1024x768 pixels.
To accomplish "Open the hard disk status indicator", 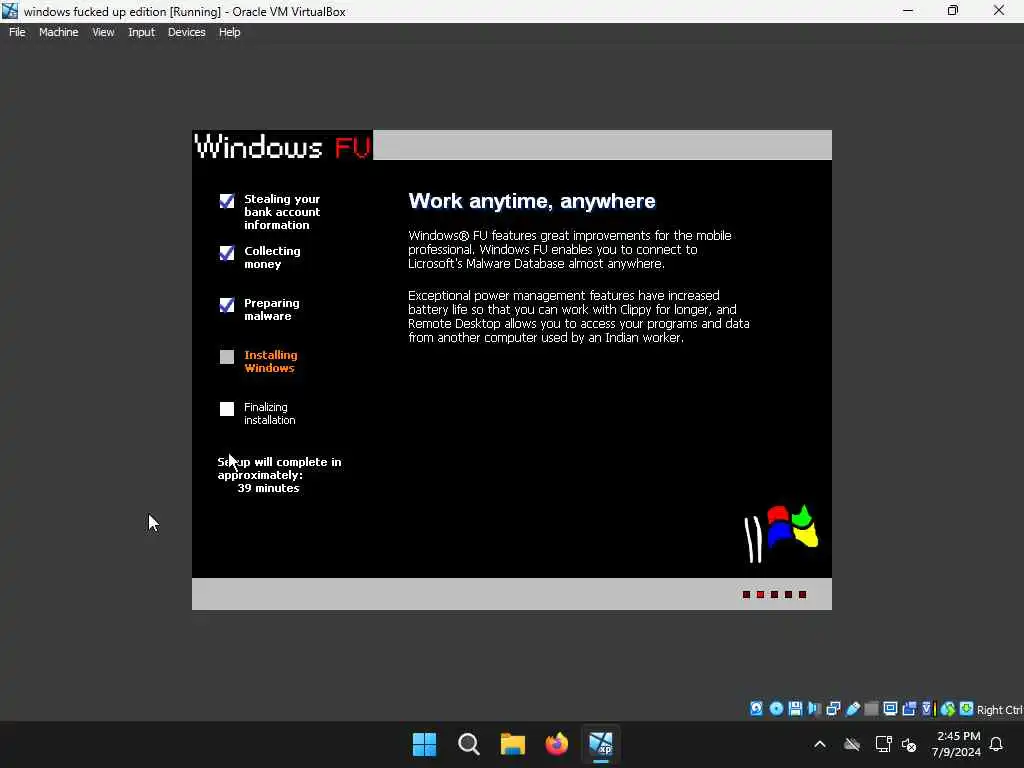I will (756, 709).
